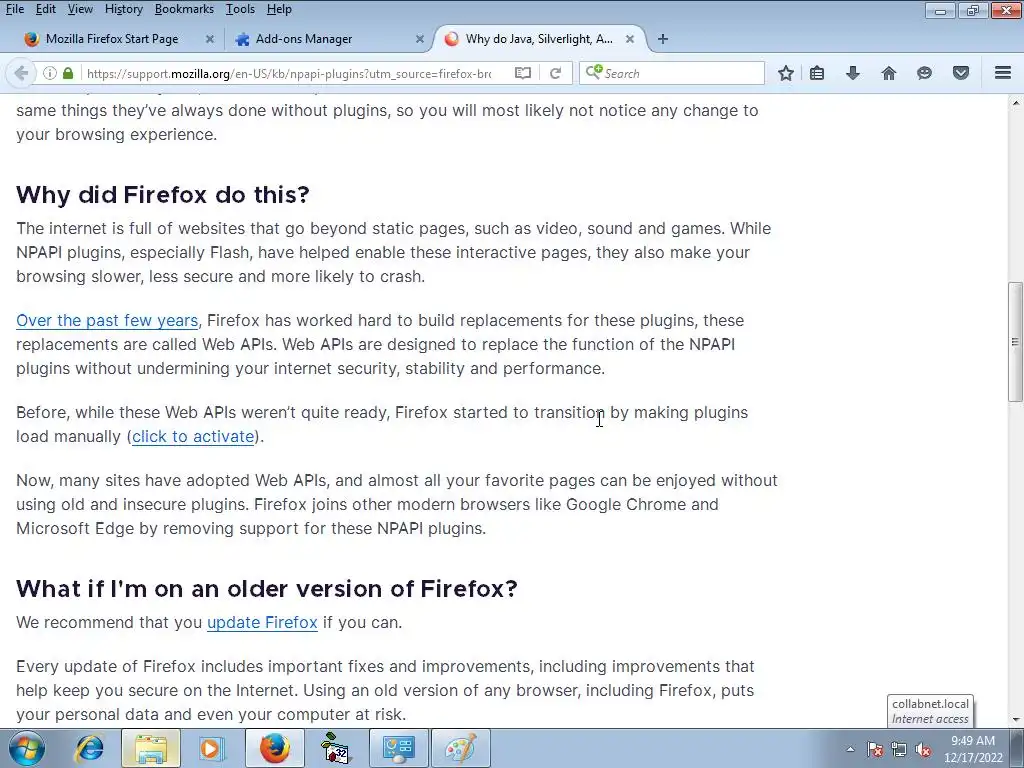Image resolution: width=1024 pixels, height=768 pixels.
Task: Select the Why do Java, Silverlight tab
Action: (539, 39)
